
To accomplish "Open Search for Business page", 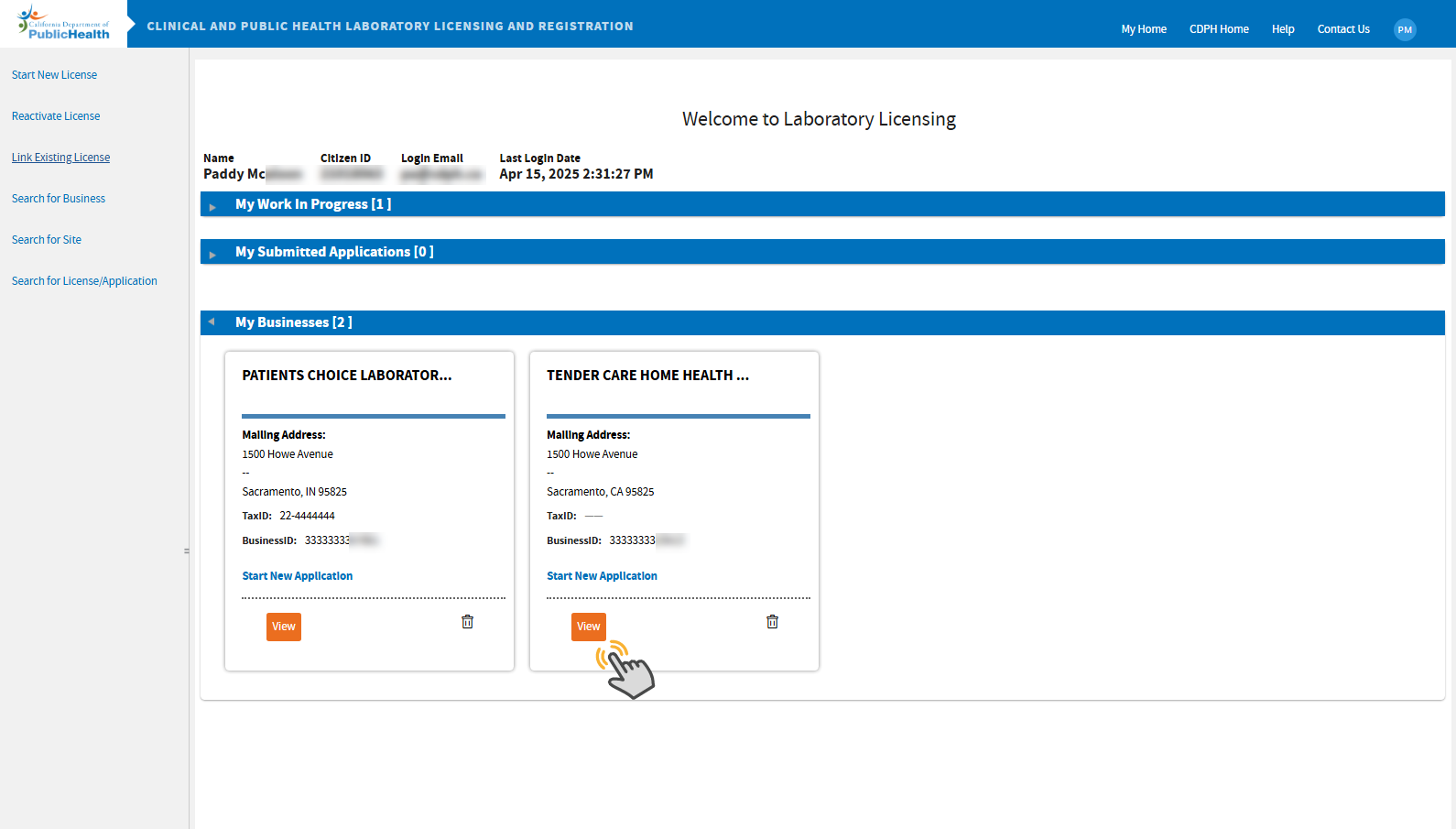I will point(58,199).
